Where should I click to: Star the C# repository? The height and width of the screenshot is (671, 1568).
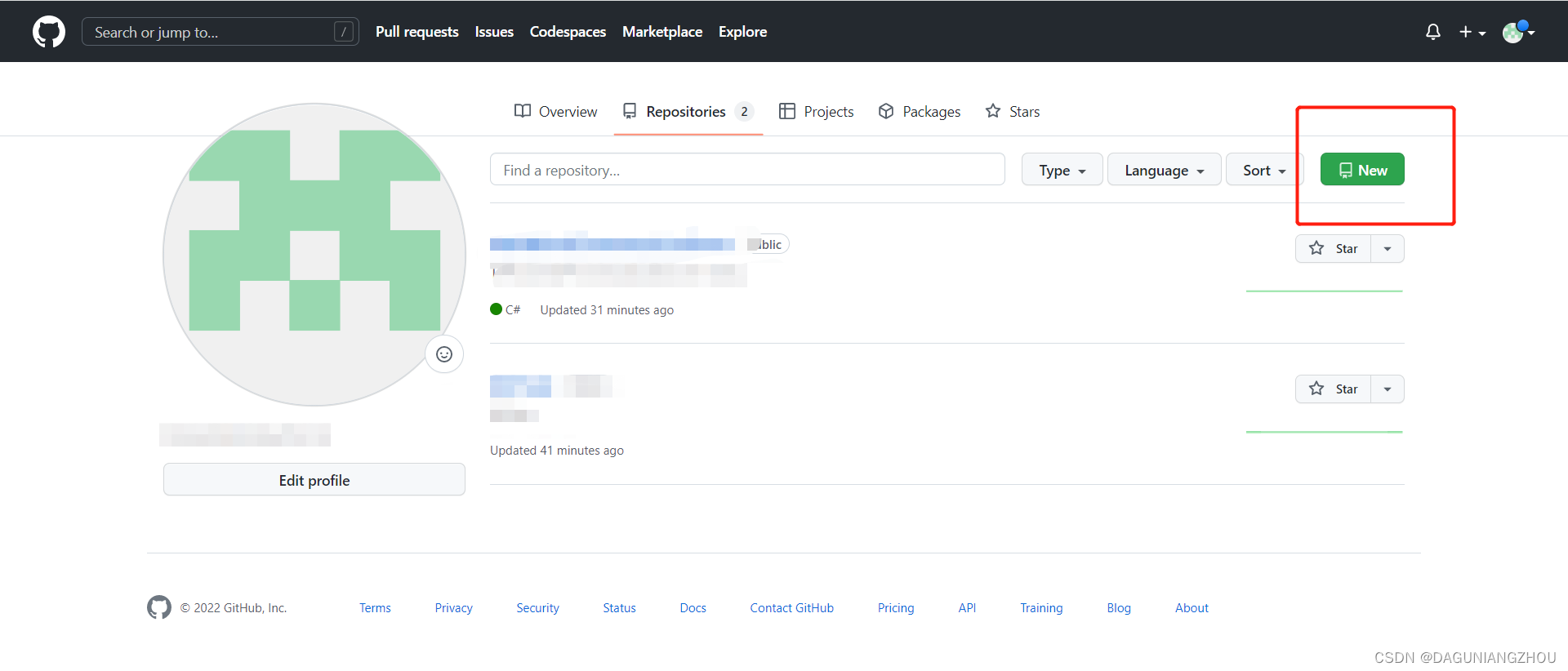pyautogui.click(x=1333, y=249)
